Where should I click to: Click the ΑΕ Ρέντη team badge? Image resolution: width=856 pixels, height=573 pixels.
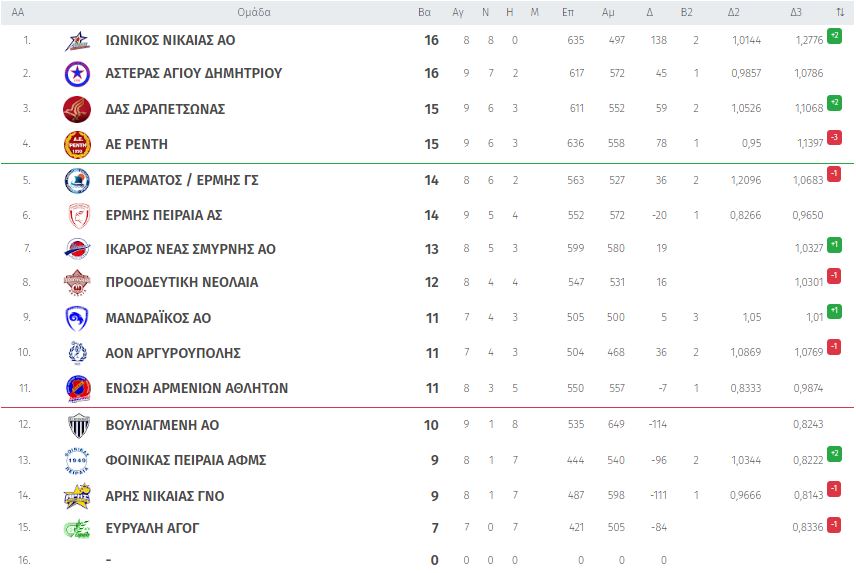click(x=77, y=144)
